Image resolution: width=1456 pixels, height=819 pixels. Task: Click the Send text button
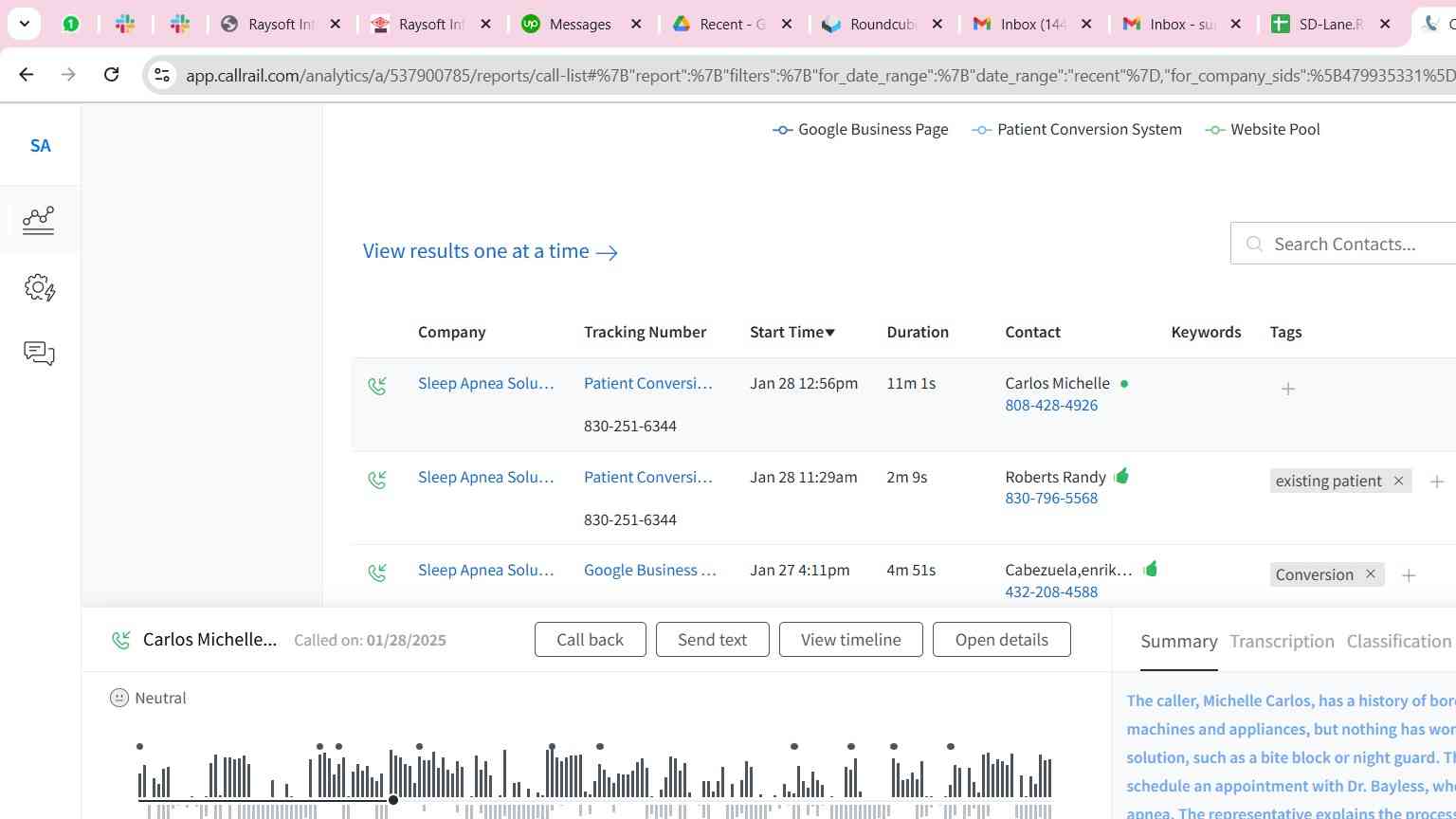click(712, 640)
